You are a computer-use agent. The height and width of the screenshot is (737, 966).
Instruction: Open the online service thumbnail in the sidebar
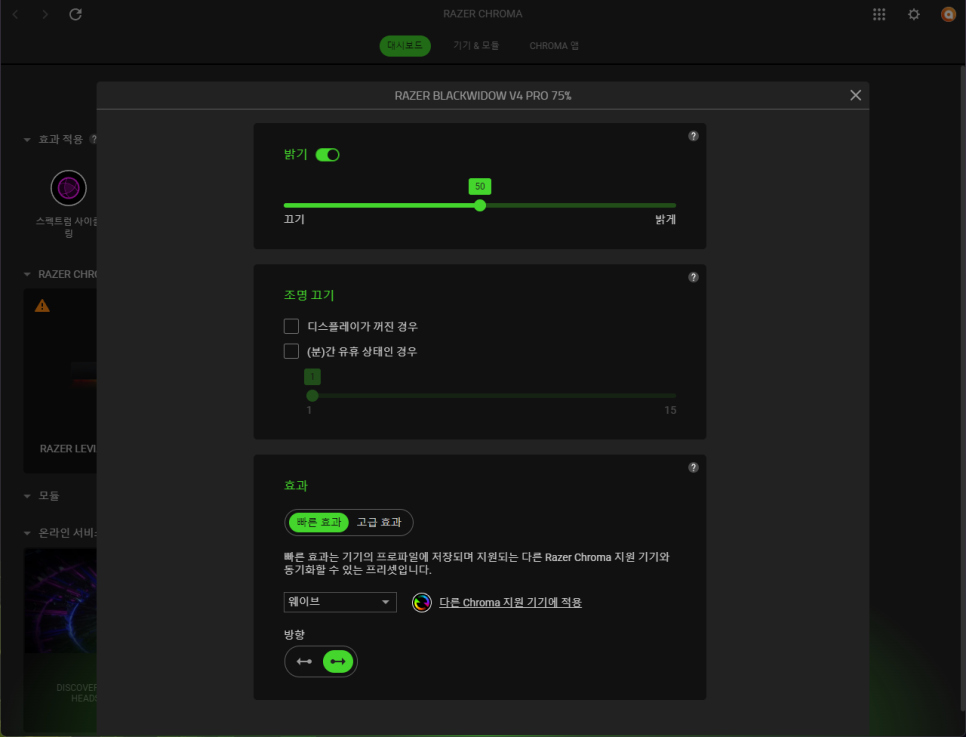pyautogui.click(x=60, y=601)
